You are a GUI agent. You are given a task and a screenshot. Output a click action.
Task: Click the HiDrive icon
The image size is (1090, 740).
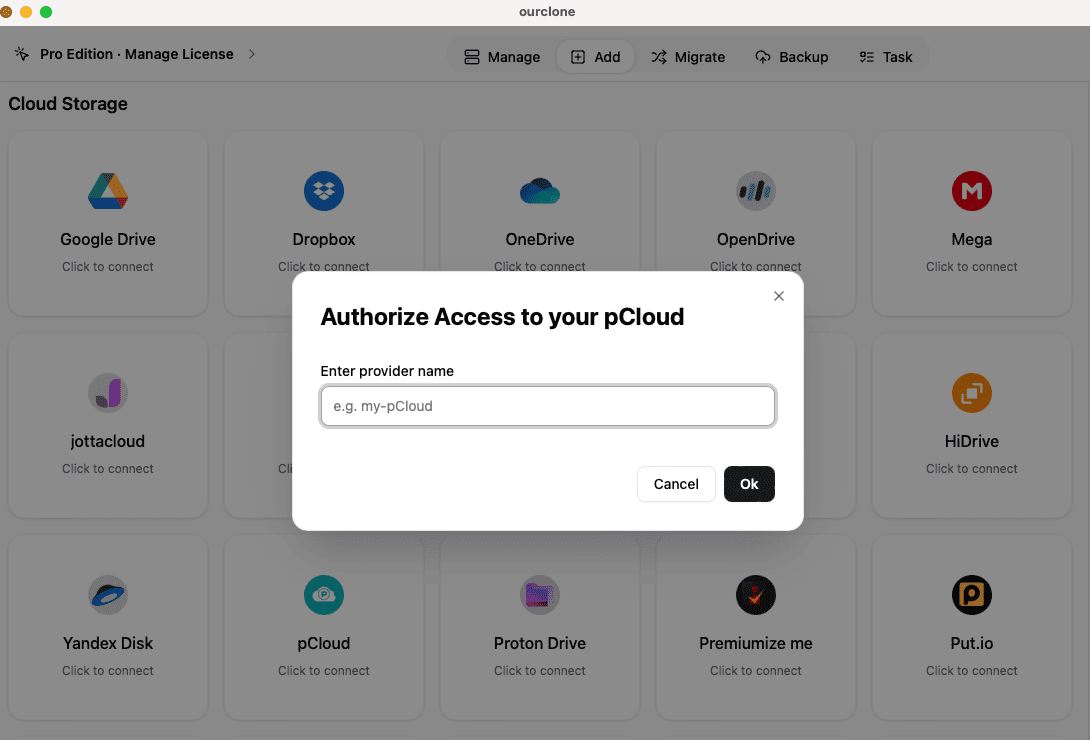click(971, 393)
